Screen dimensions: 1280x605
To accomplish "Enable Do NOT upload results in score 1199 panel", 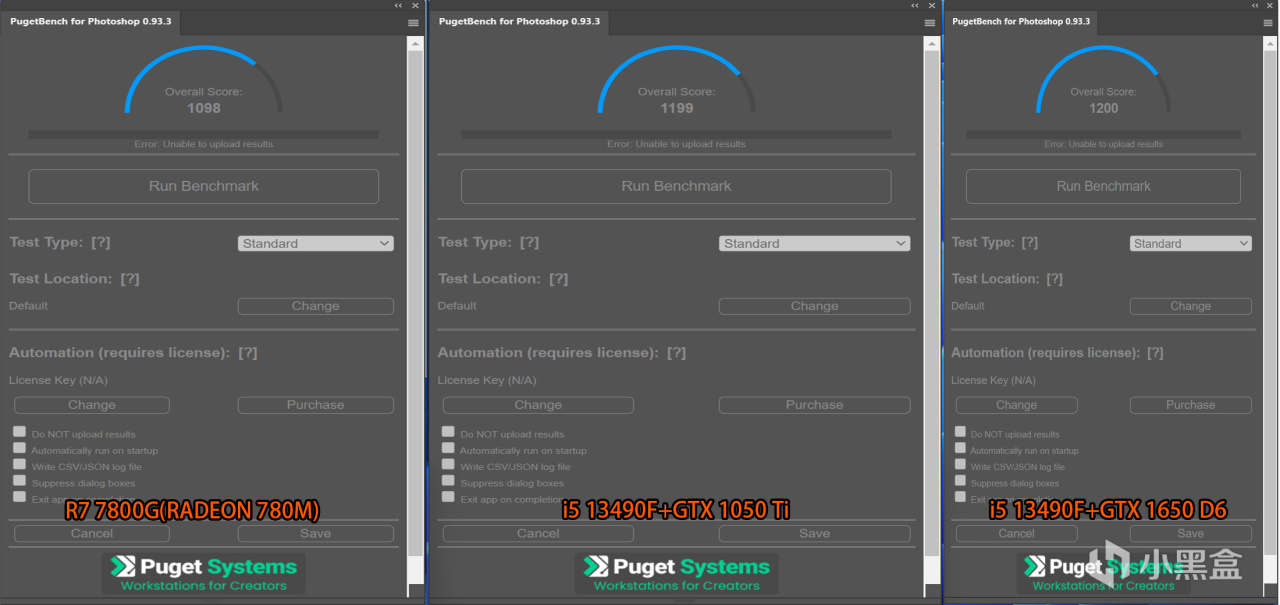I will [448, 432].
